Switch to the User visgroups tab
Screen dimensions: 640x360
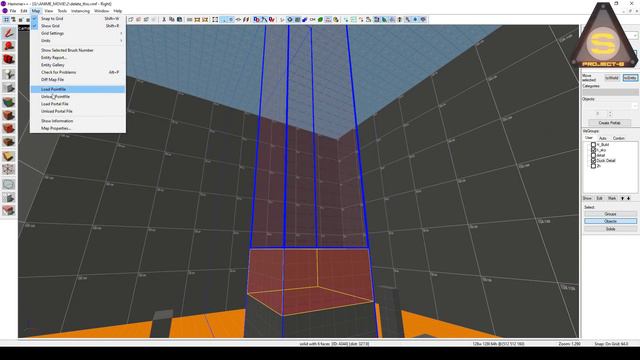pyautogui.click(x=589, y=138)
